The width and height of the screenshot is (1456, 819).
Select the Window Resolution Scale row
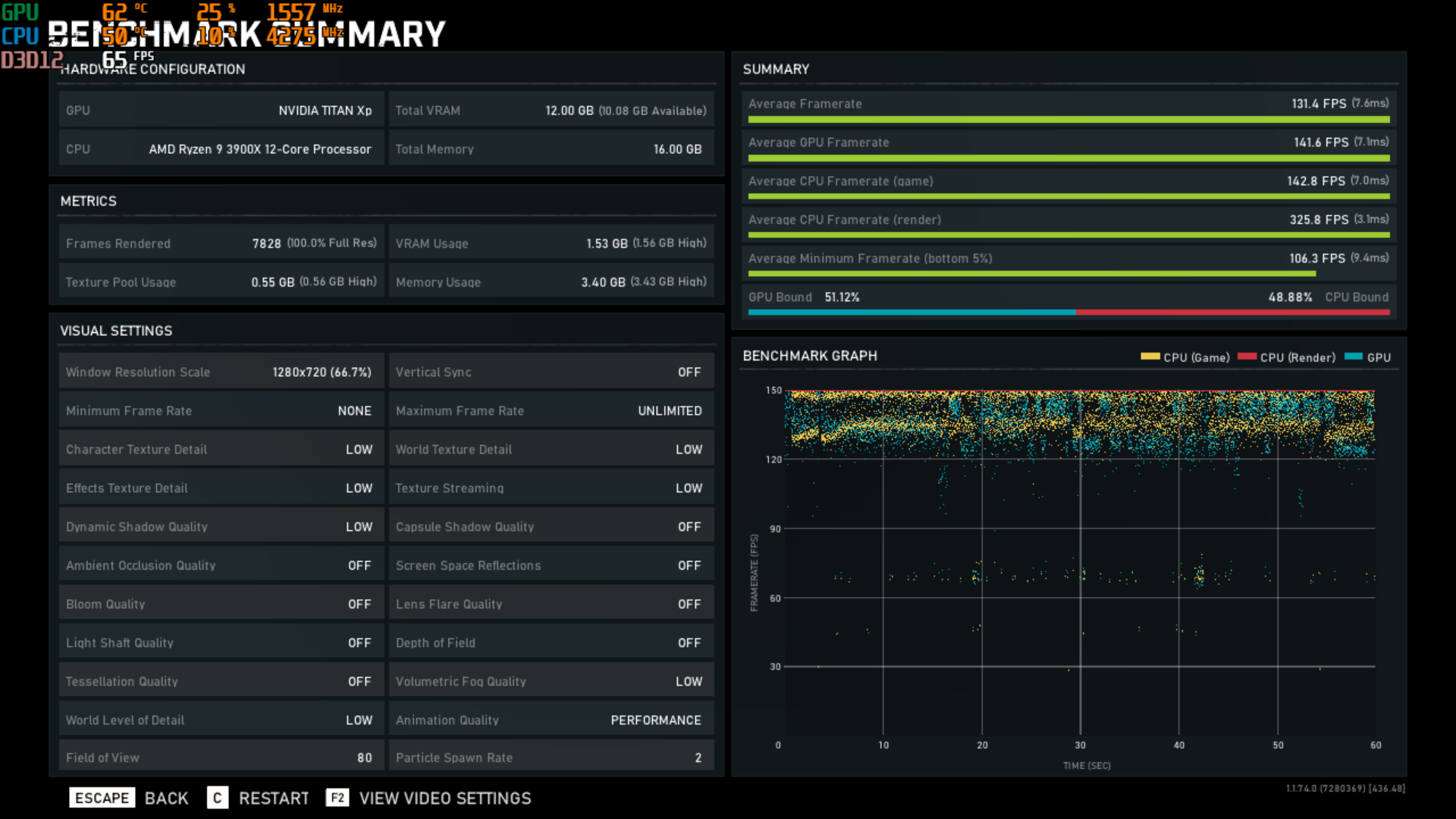(221, 372)
